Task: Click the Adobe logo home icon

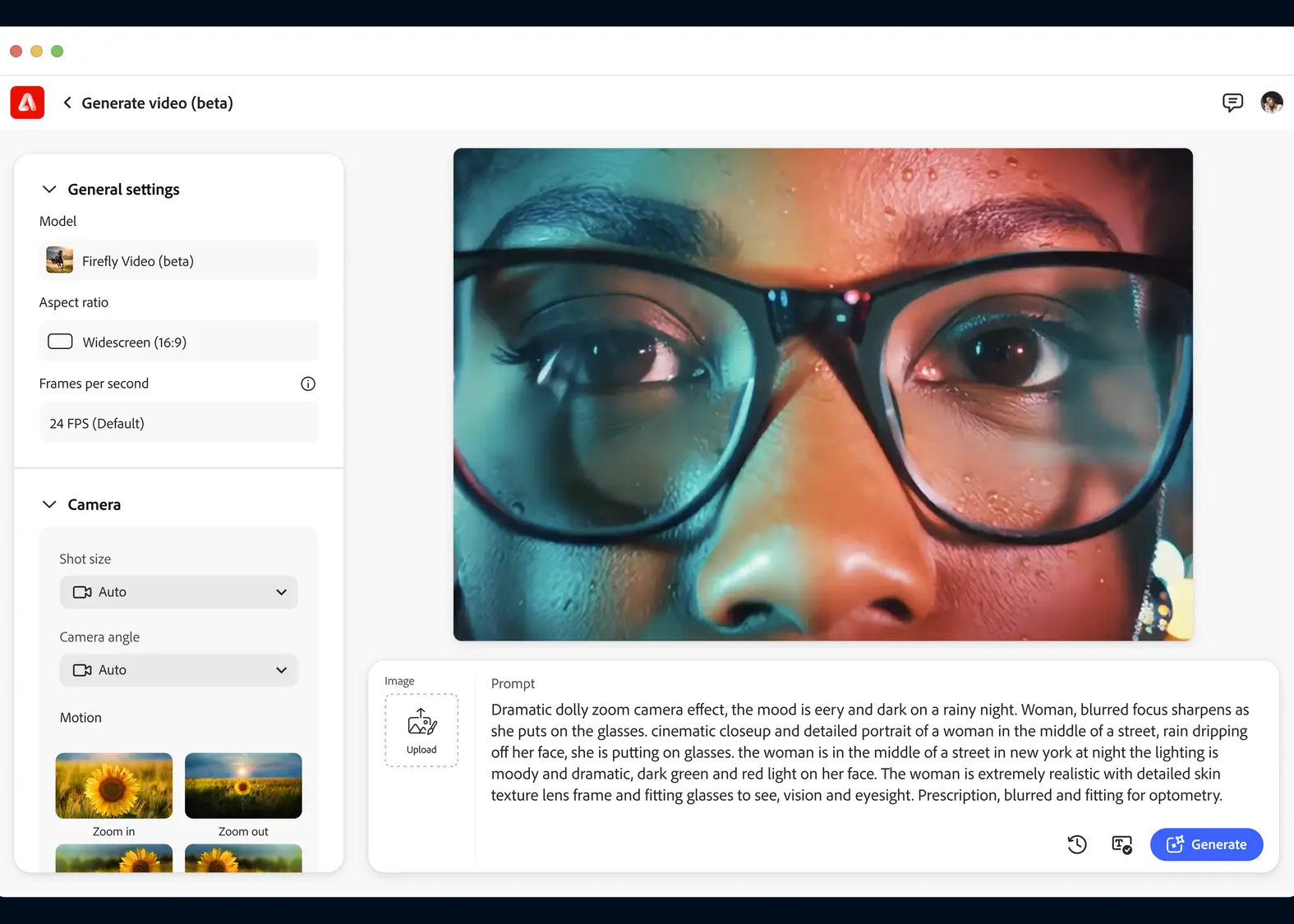Action: pos(27,103)
